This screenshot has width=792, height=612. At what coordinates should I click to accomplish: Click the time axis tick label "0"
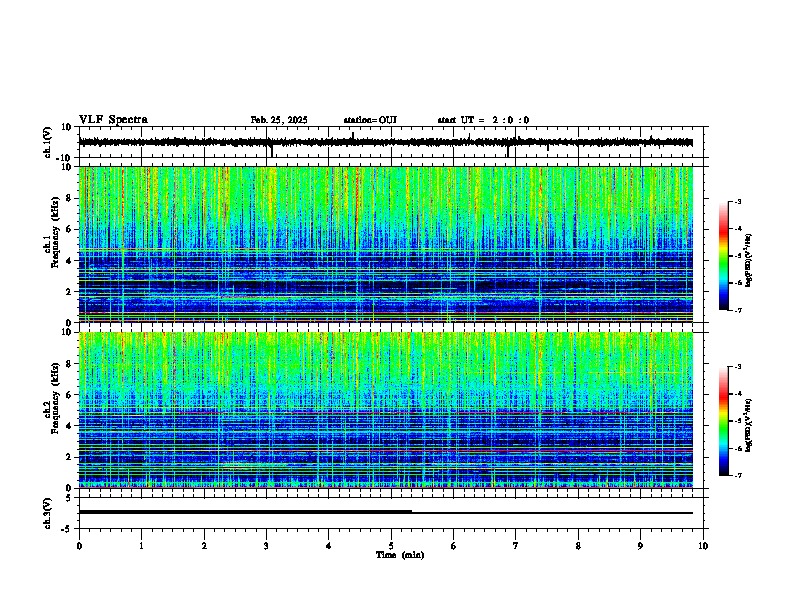pyautogui.click(x=79, y=546)
